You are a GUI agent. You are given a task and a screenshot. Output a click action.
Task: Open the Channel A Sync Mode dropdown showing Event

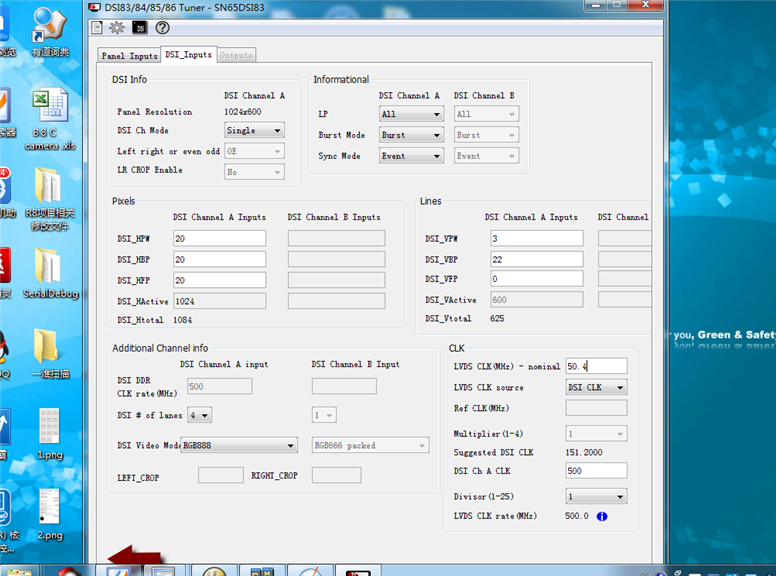coord(411,156)
